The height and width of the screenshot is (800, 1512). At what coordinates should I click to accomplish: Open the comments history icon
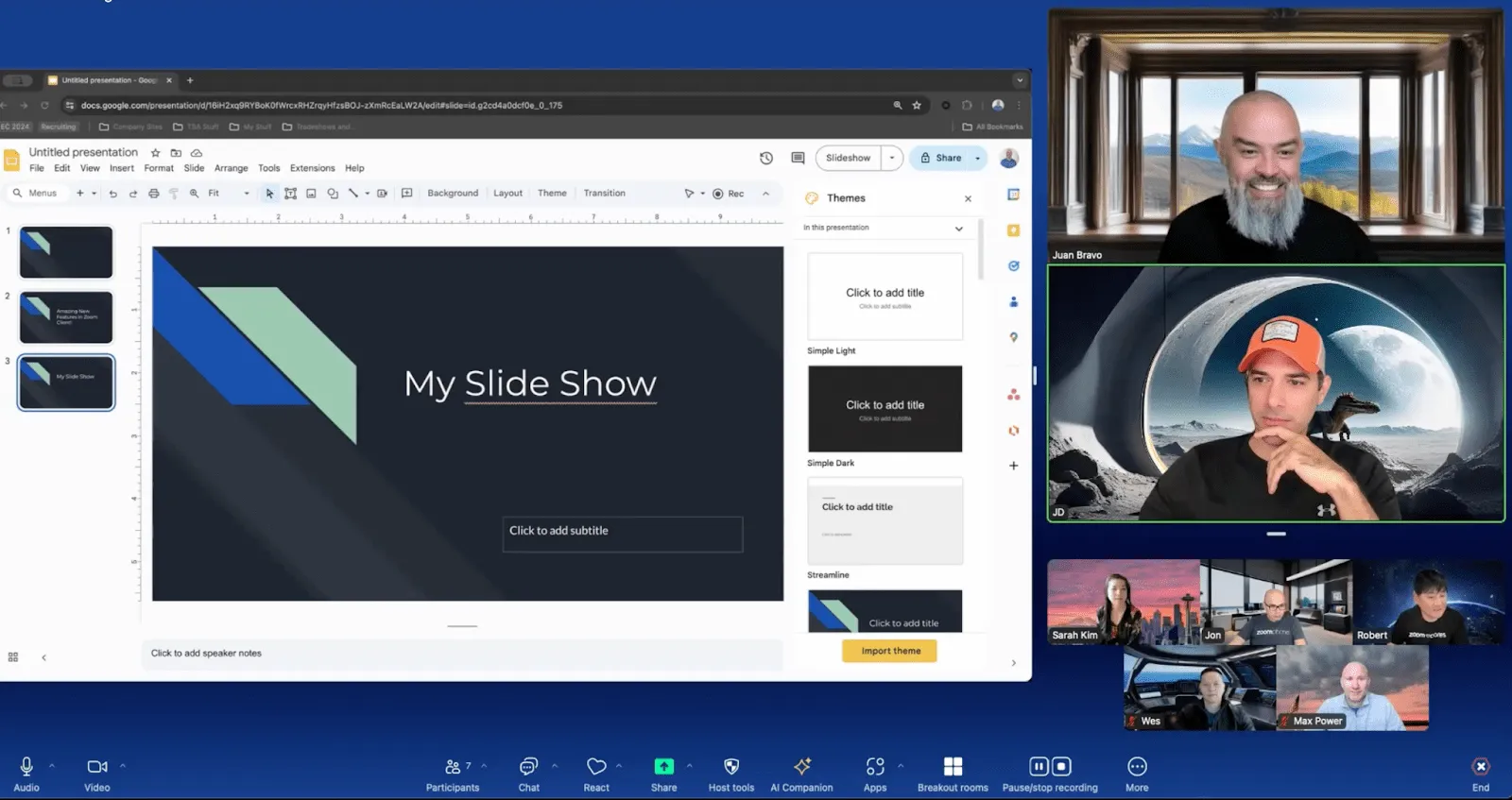click(x=798, y=158)
